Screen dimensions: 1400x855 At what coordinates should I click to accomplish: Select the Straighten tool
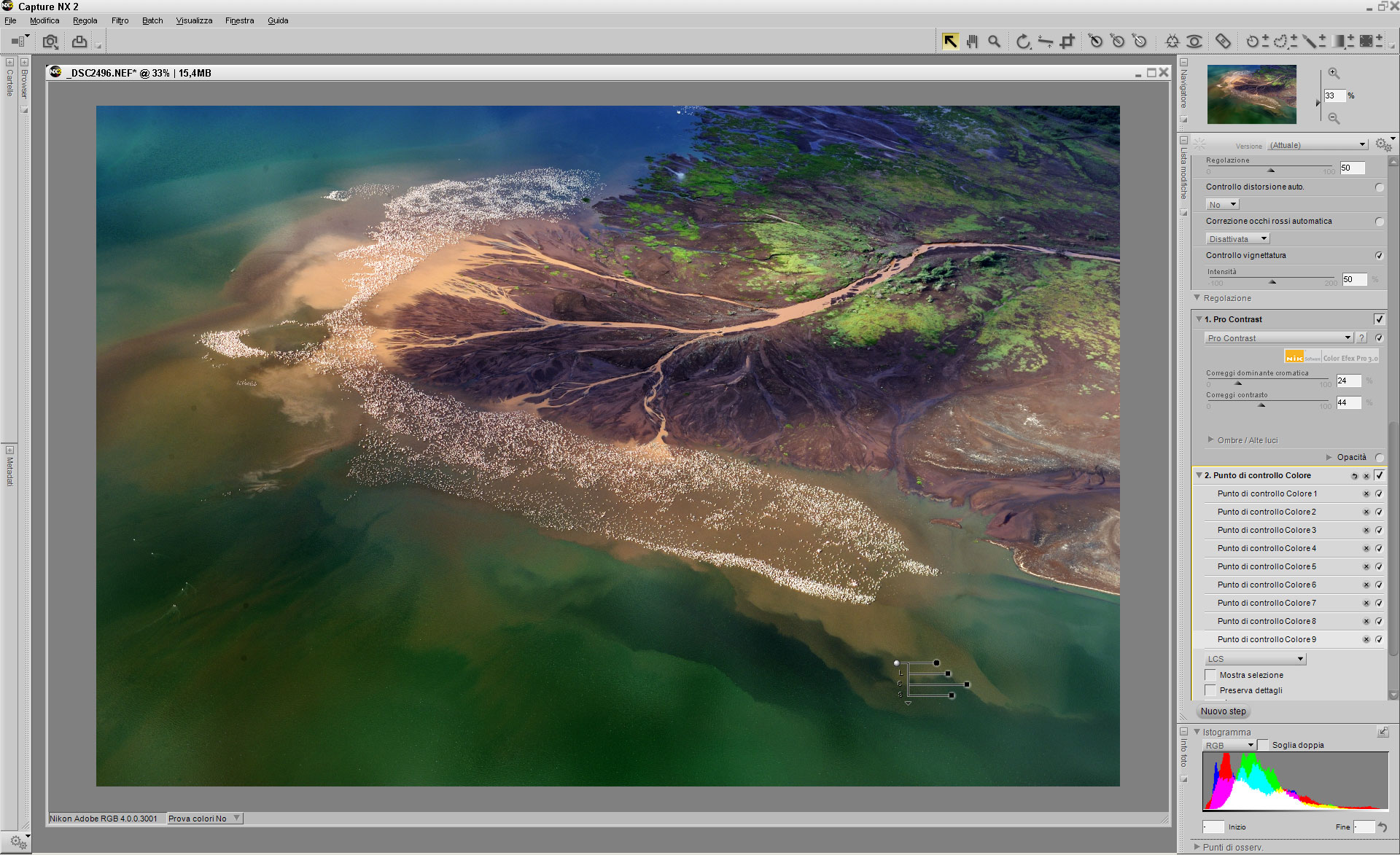pos(1045,42)
